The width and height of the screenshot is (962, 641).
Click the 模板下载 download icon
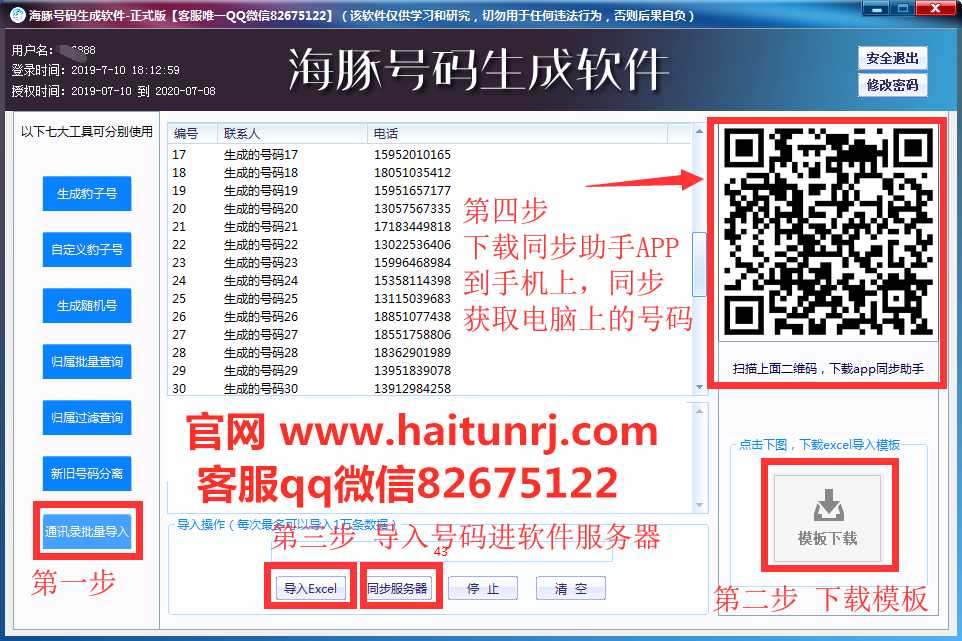pyautogui.click(x=828, y=518)
